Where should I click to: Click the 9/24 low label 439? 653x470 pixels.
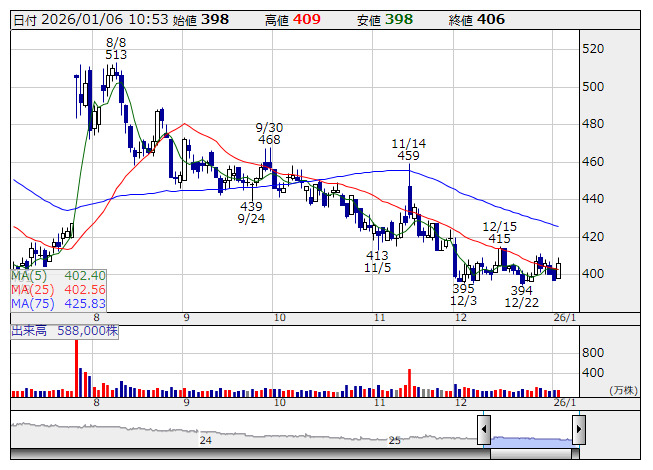(x=251, y=206)
